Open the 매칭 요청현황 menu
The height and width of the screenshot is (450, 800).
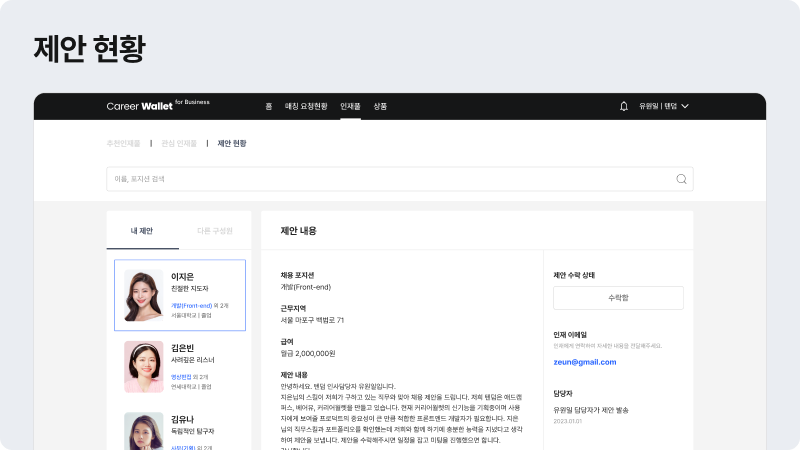[x=306, y=106]
